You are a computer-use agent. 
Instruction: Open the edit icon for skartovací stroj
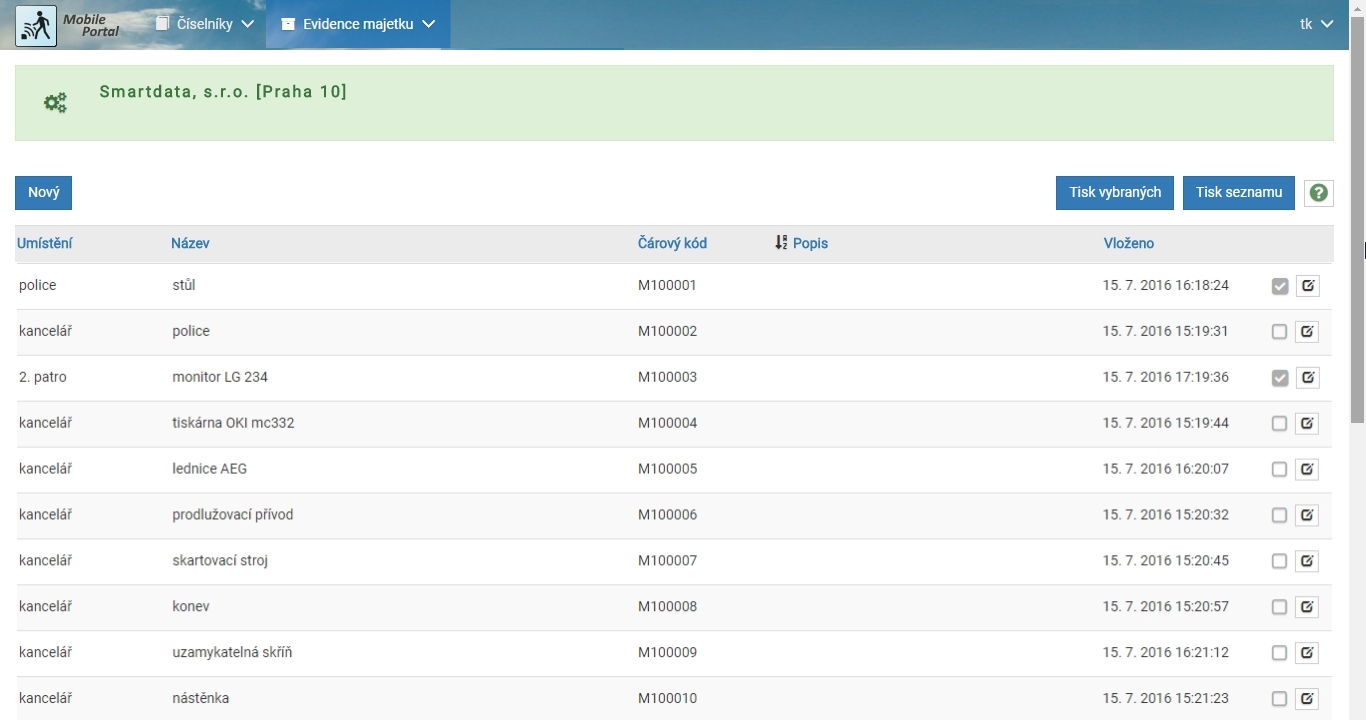tap(1307, 562)
